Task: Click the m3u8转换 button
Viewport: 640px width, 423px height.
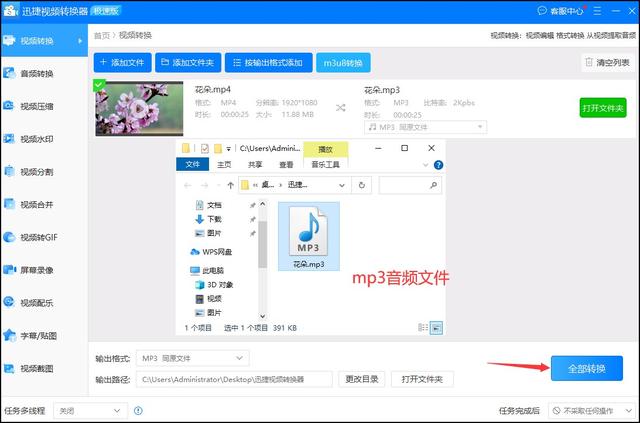Action: pos(343,63)
